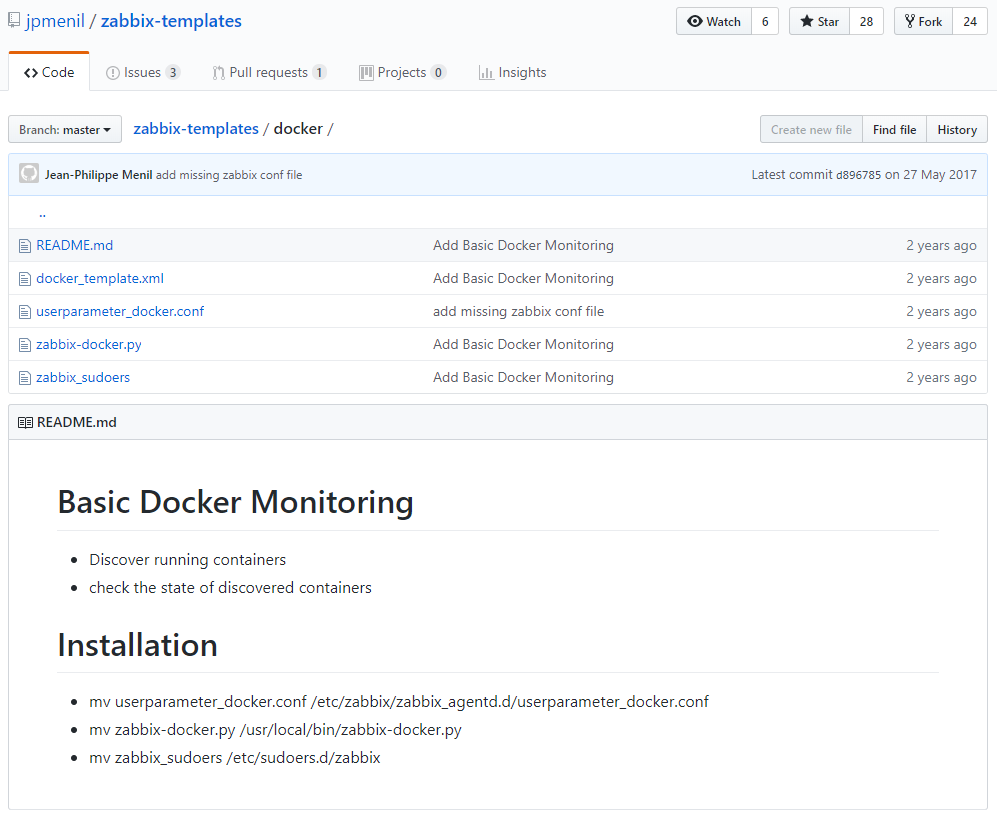Go to the Insights tab
The height and width of the screenshot is (818, 997).
(512, 73)
